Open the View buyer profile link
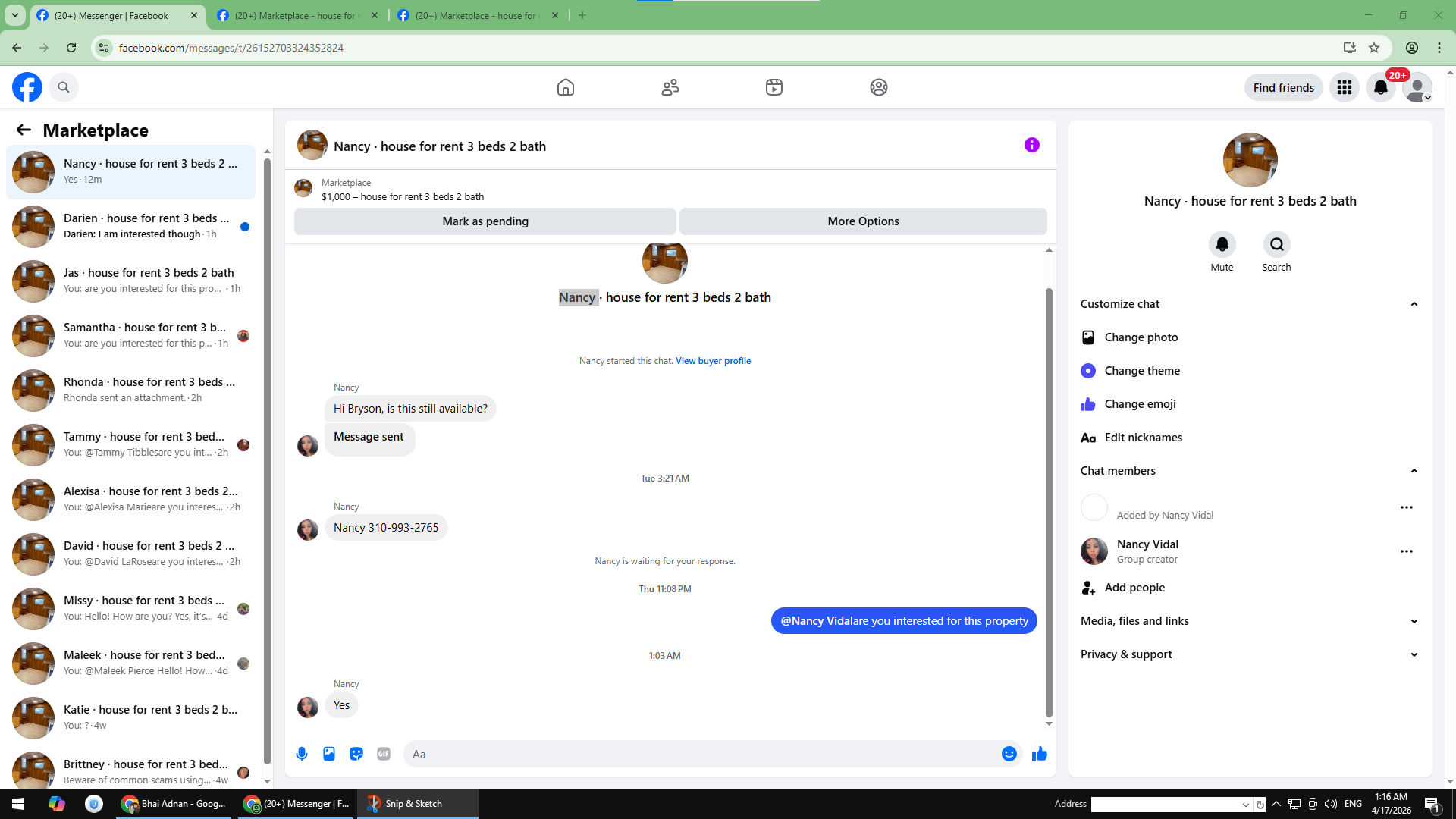1456x819 pixels. 713,361
